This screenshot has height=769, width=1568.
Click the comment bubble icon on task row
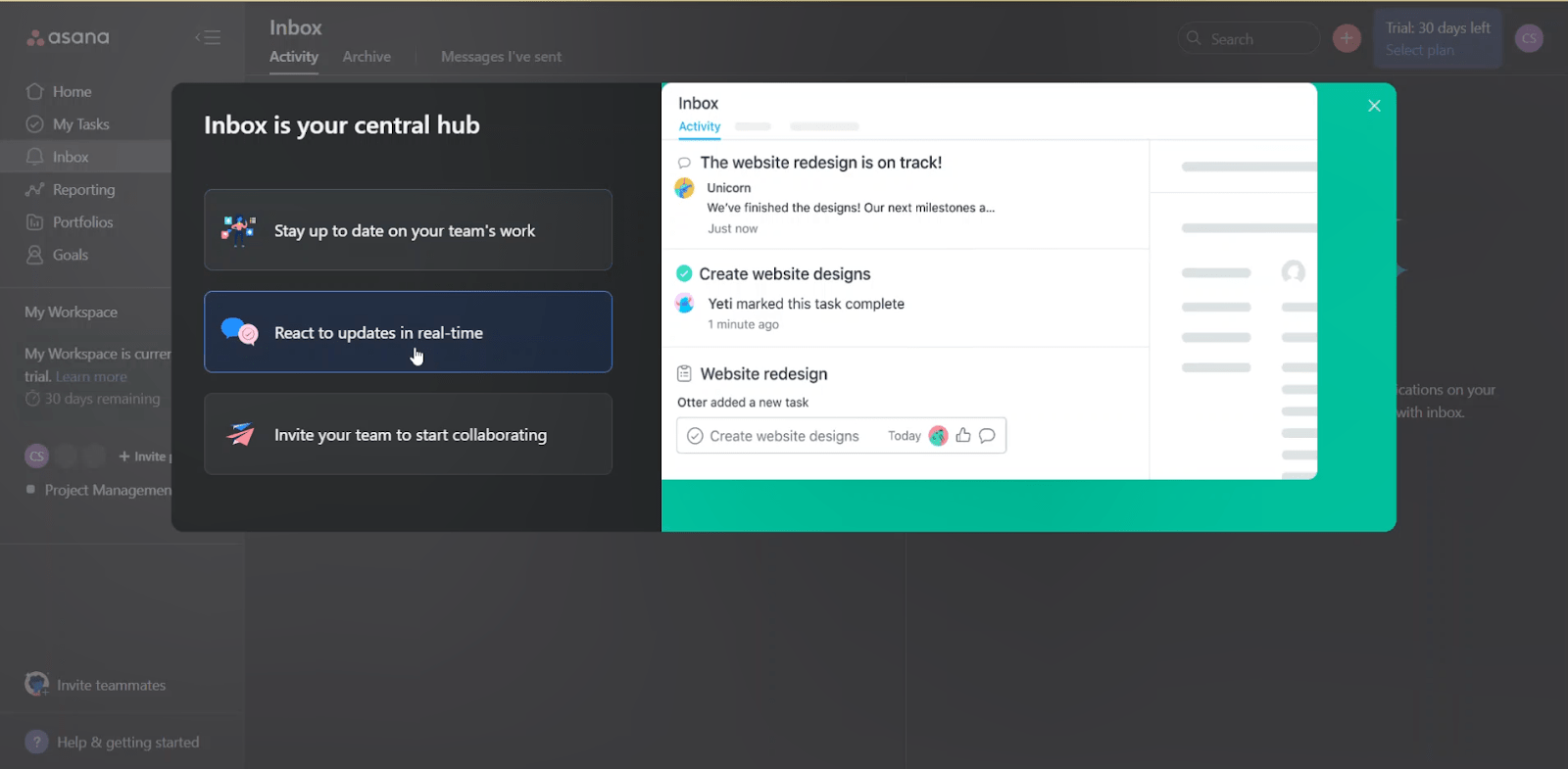click(x=987, y=436)
